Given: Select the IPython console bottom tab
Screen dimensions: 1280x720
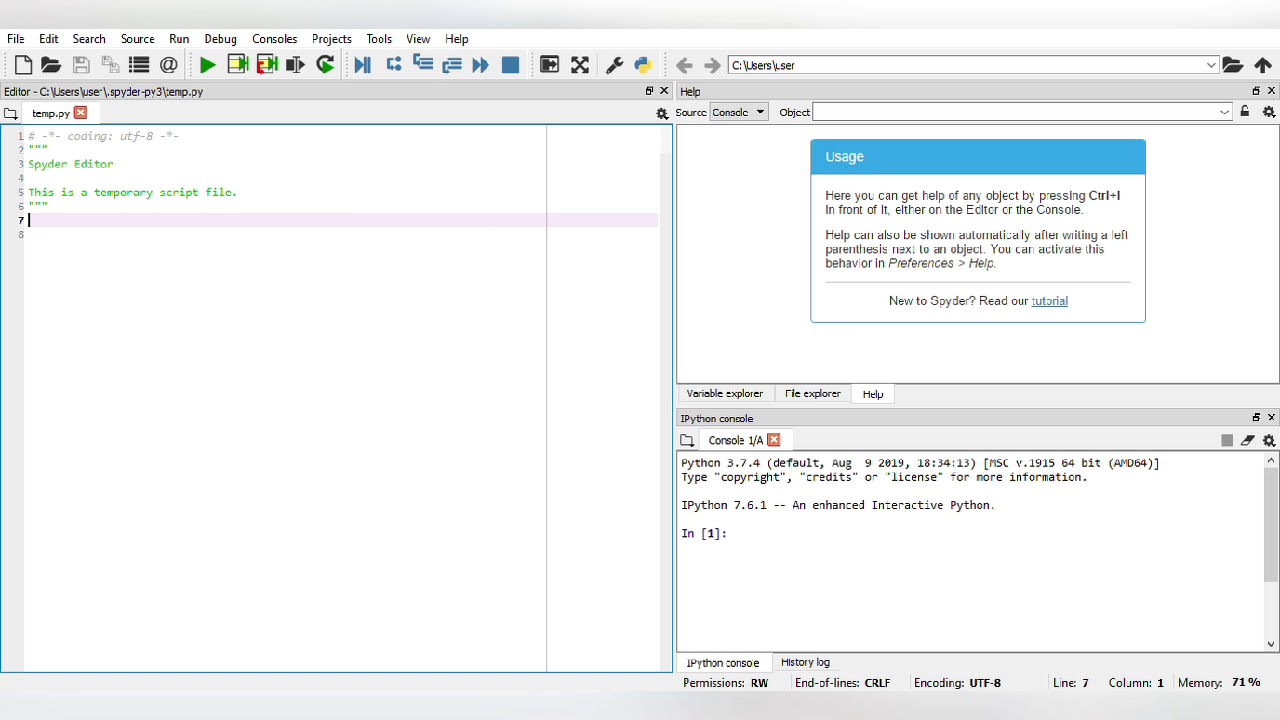Looking at the screenshot, I should [x=723, y=663].
